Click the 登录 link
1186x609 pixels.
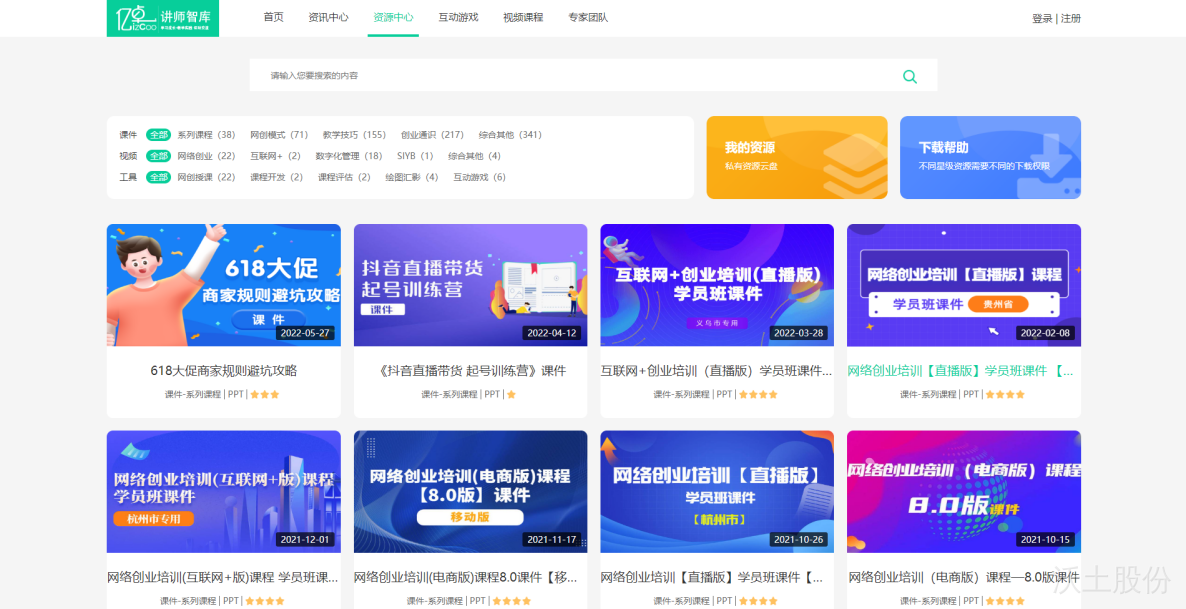click(1042, 19)
